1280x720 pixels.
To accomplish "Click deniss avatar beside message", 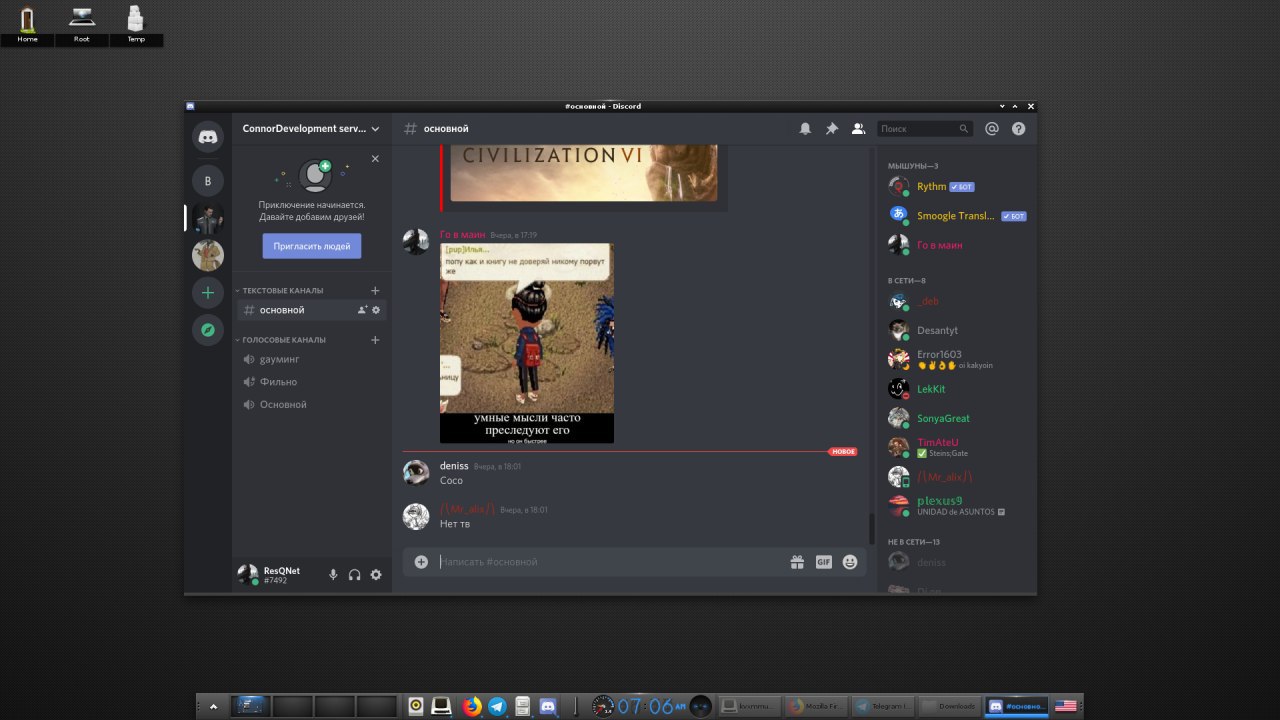I will (416, 473).
